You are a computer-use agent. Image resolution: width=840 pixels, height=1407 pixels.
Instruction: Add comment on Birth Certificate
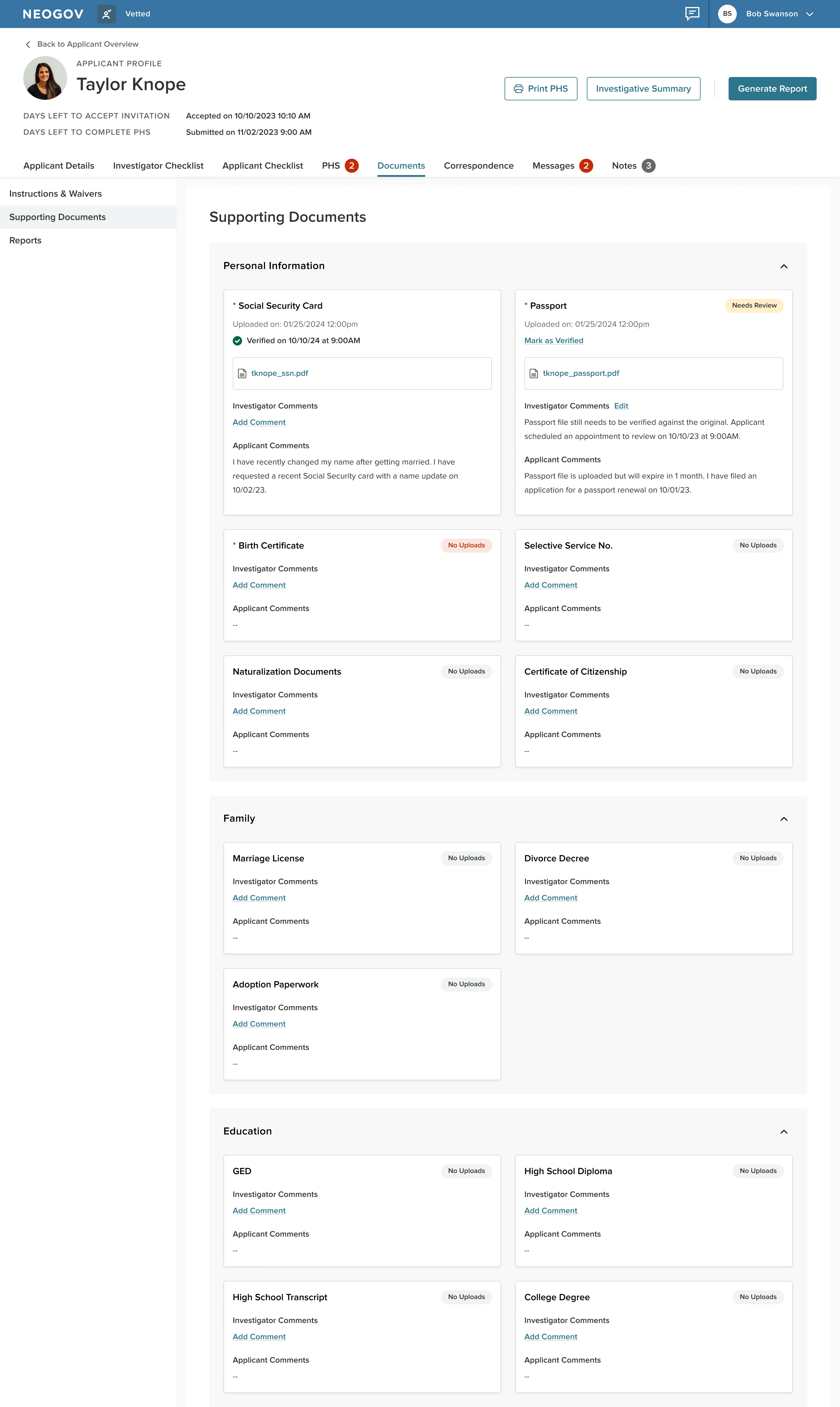point(259,585)
